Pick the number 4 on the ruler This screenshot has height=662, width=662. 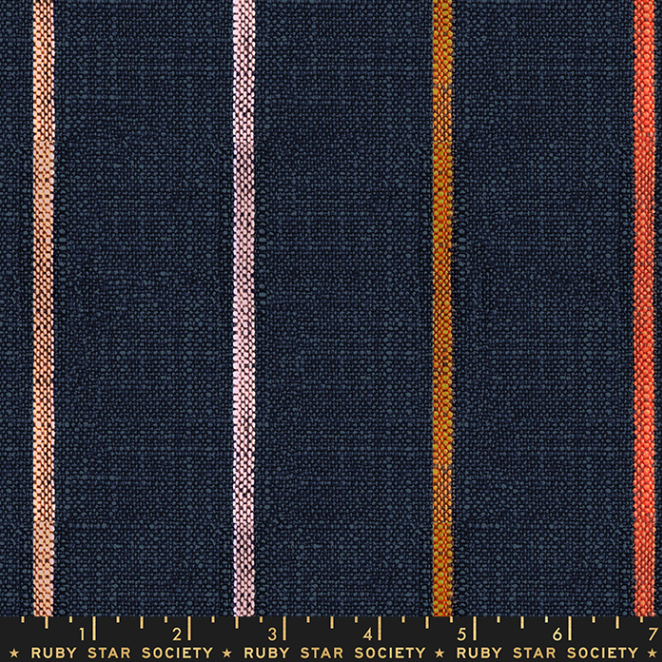click(367, 633)
